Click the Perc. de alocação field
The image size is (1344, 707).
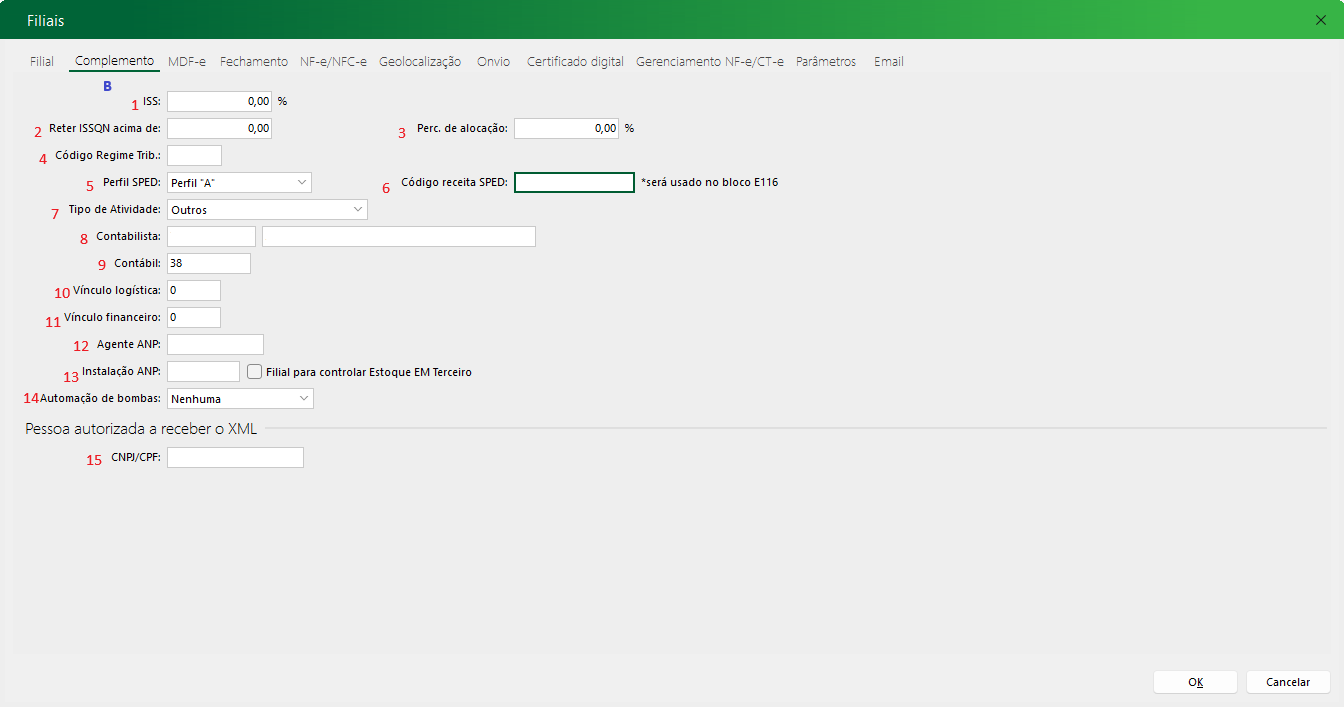coord(566,128)
